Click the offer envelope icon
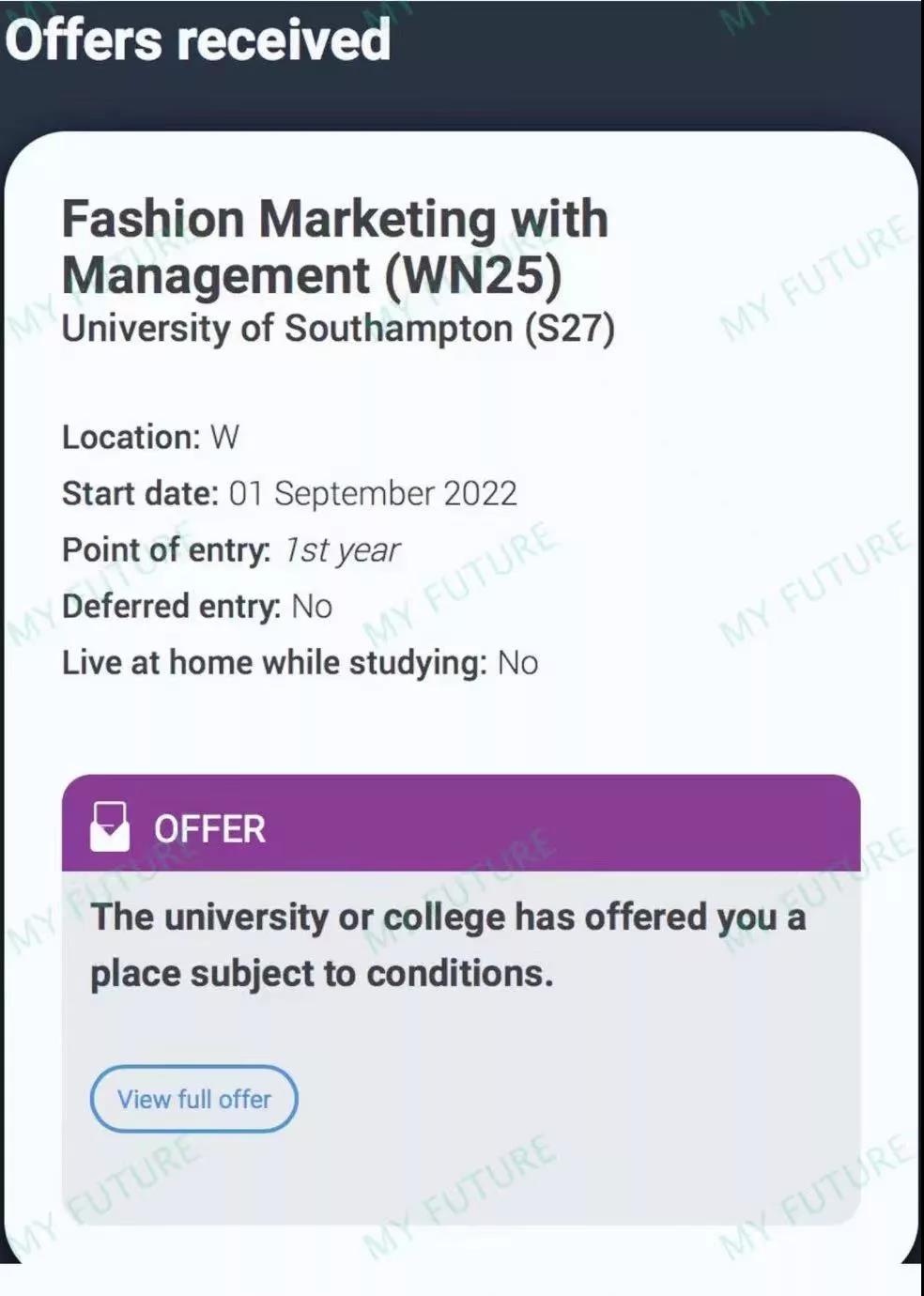924x1296 pixels. point(110,826)
